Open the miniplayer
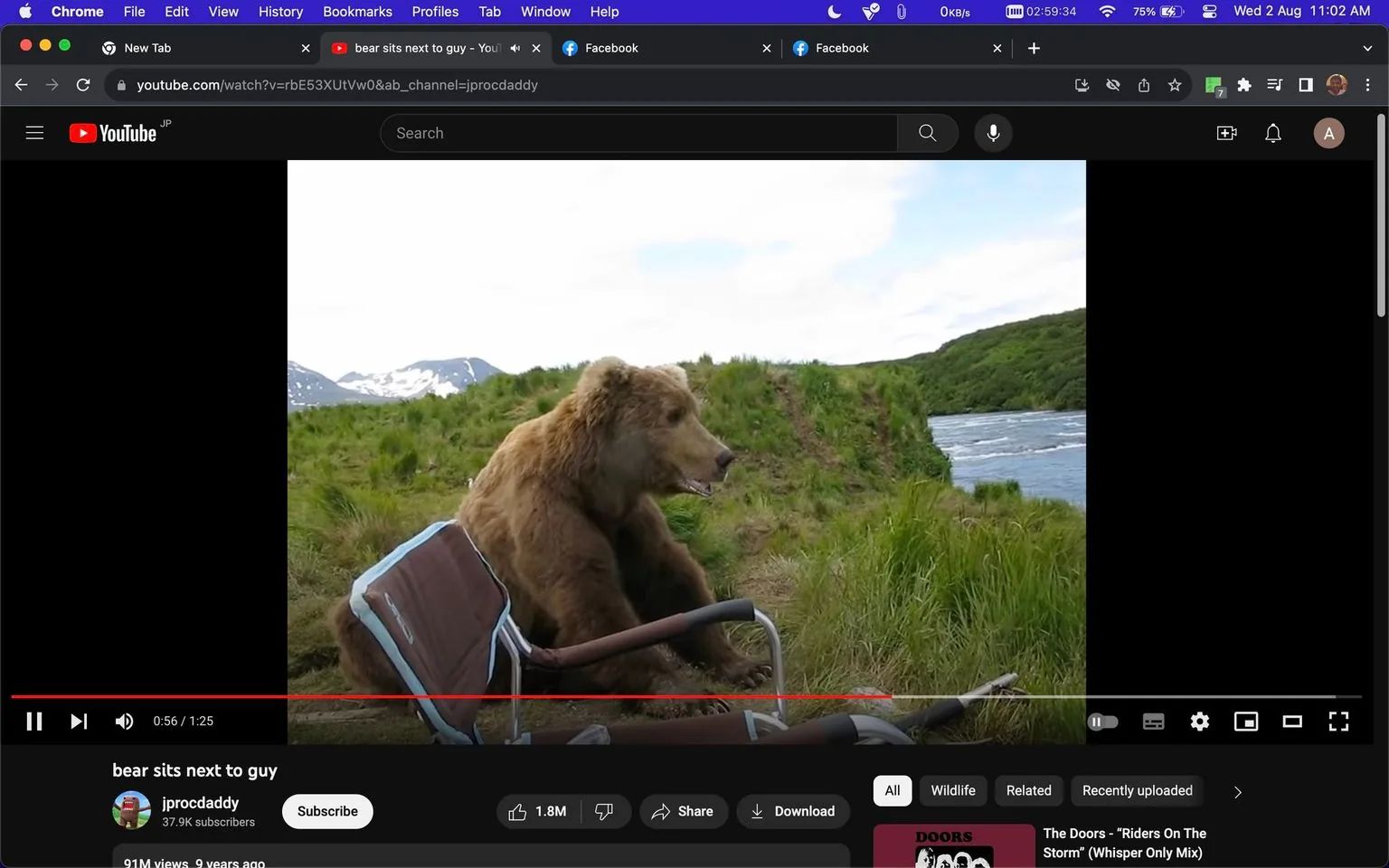Screen dimensions: 1389x868 [1245, 721]
